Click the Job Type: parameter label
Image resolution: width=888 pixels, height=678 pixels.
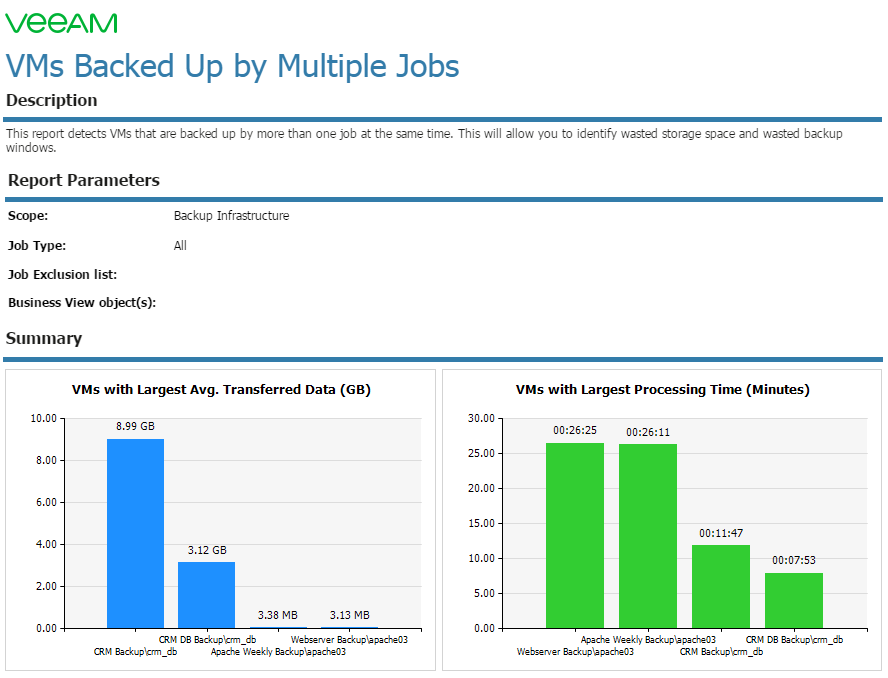click(x=37, y=246)
